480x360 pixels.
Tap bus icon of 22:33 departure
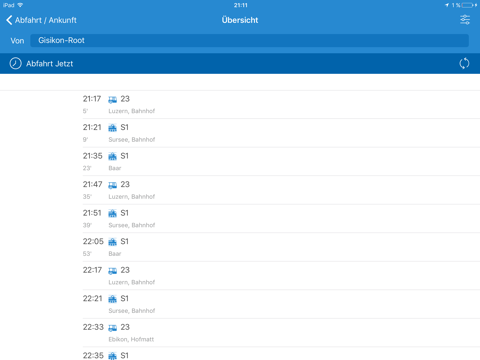point(113,328)
